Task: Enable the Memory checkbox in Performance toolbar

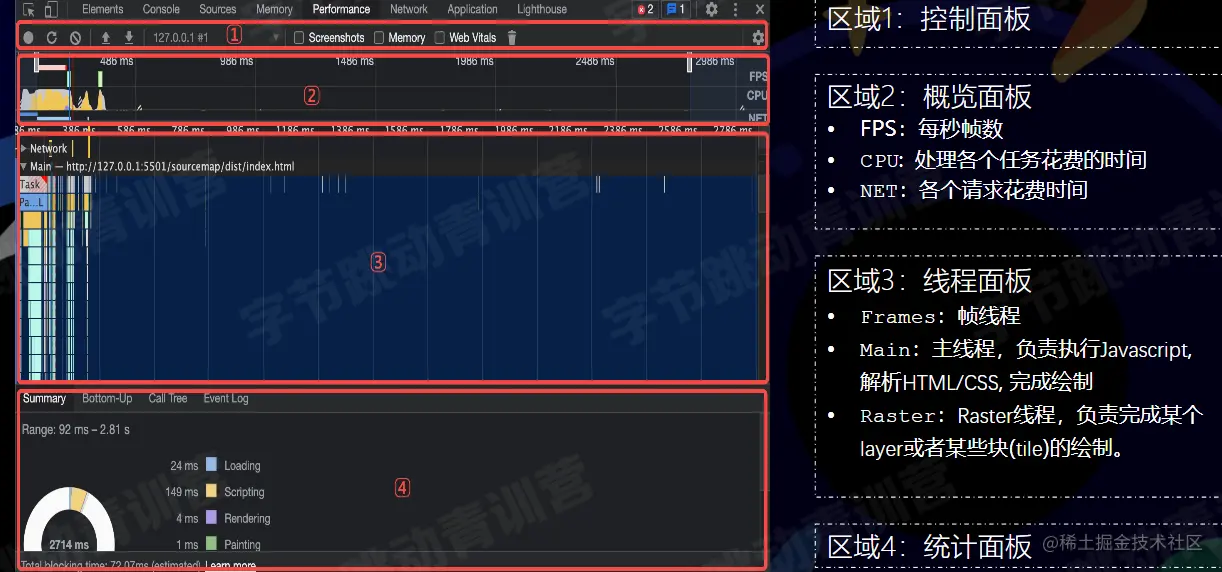Action: 379,38
